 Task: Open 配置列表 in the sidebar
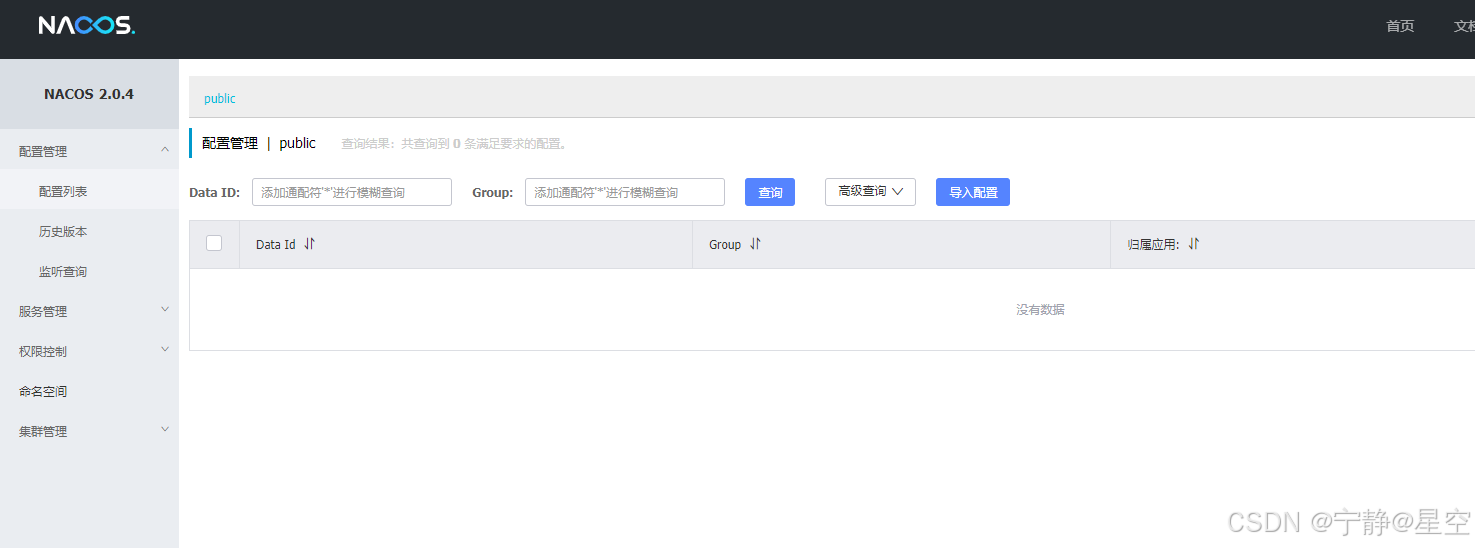89,191
